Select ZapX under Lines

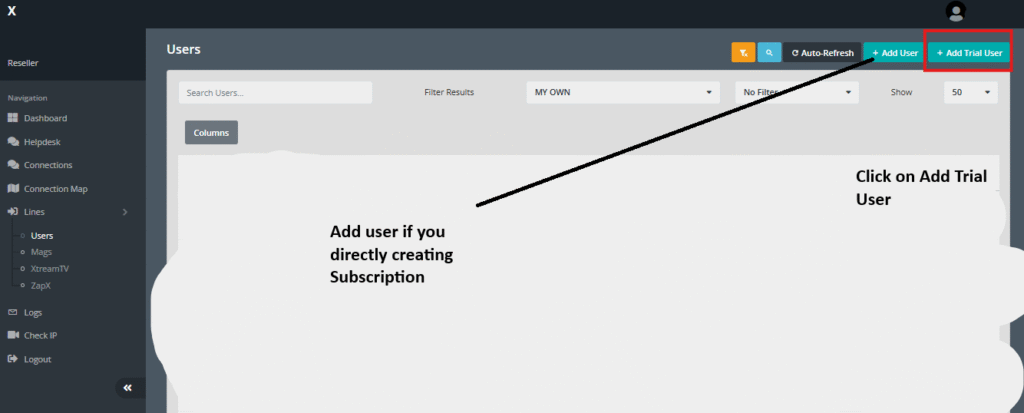pyautogui.click(x=42, y=285)
